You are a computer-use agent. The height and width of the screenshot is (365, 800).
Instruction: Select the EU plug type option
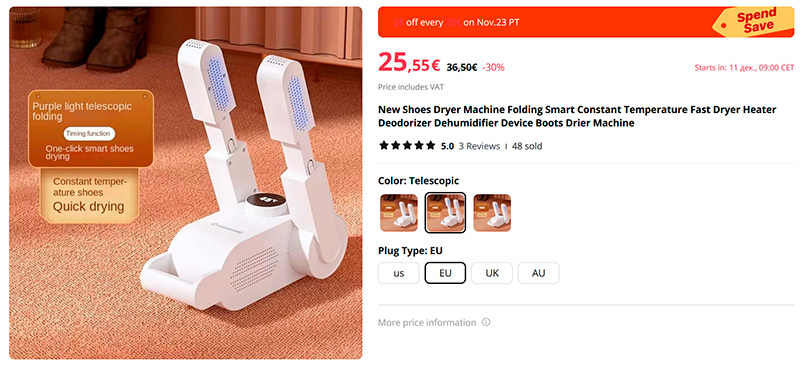(x=445, y=273)
